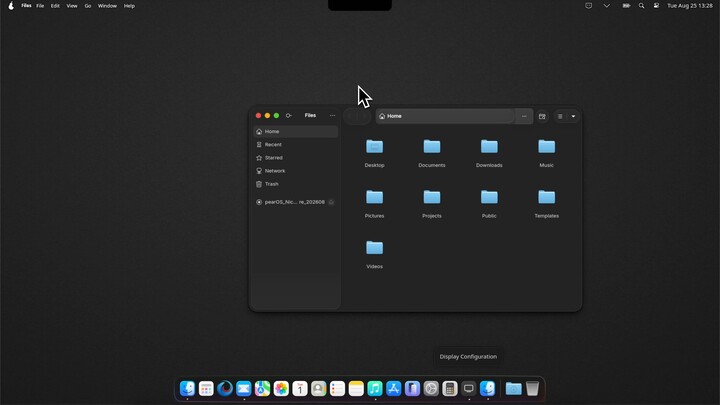This screenshot has width=720, height=405.
Task: Open the Templates folder
Action: [x=546, y=203]
